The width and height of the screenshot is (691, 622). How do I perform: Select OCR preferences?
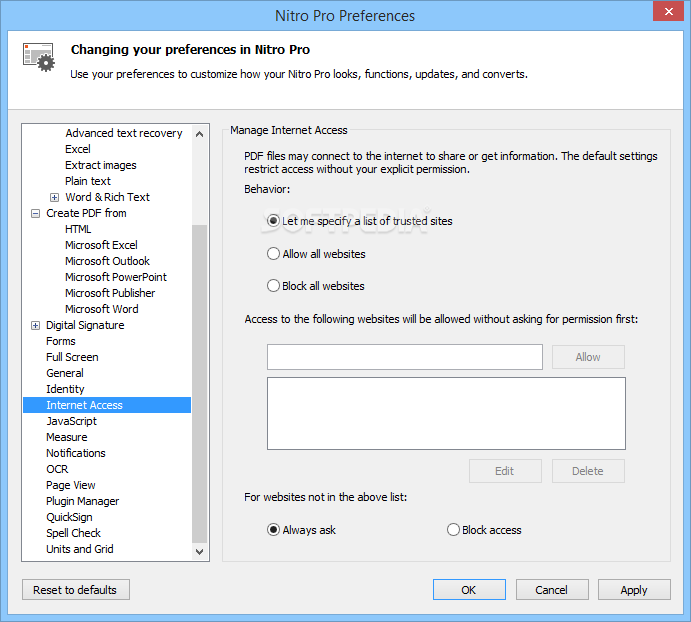(57, 469)
